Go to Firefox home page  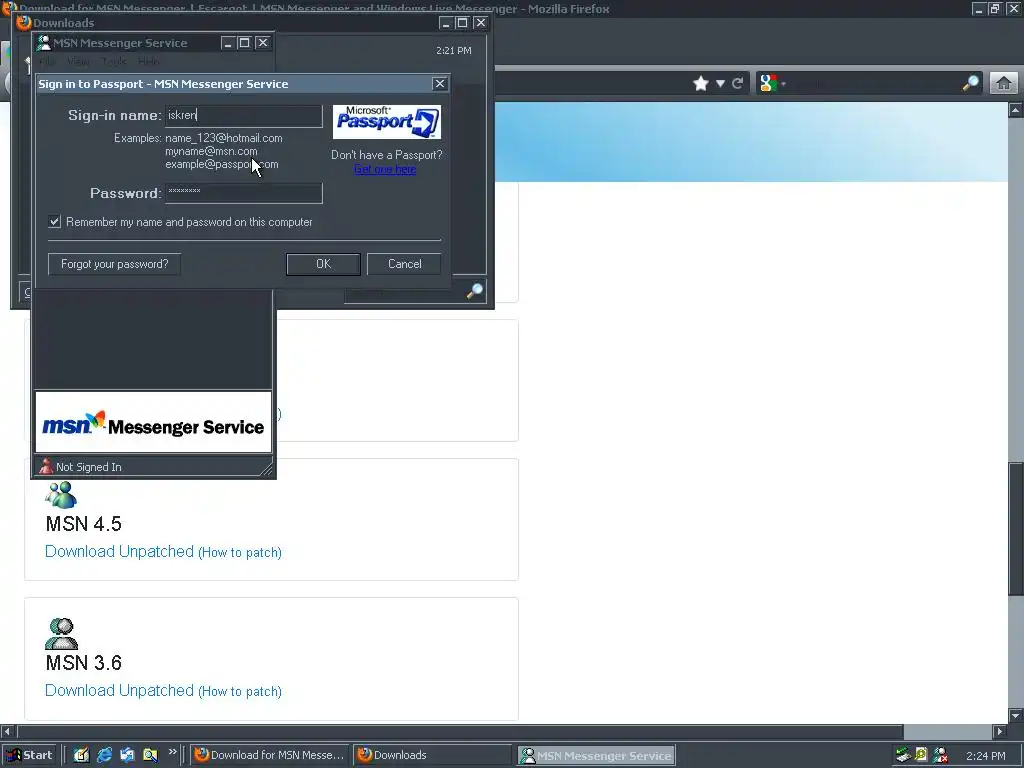1004,84
